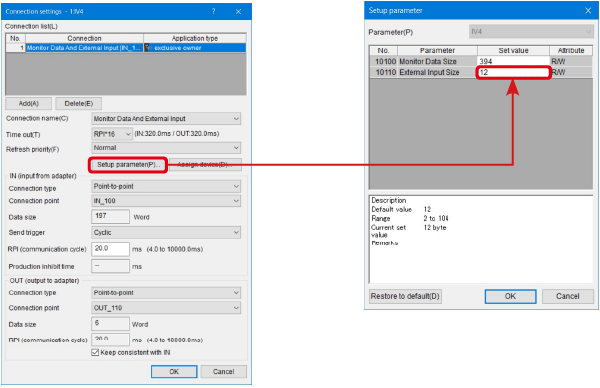The height and width of the screenshot is (388, 600).
Task: Click the Assign device(D) button
Action: [205, 165]
